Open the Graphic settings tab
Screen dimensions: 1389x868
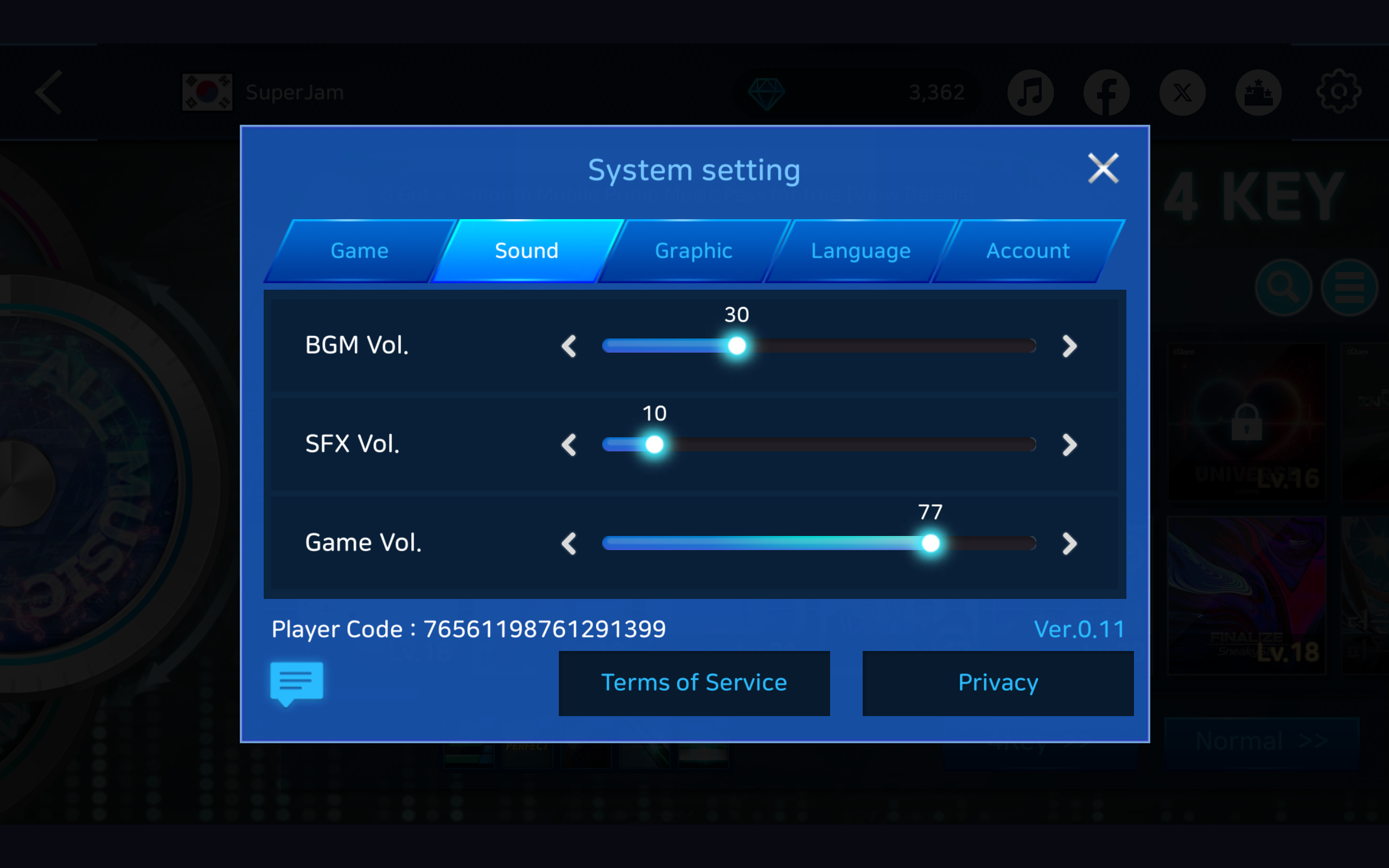pyautogui.click(x=693, y=251)
